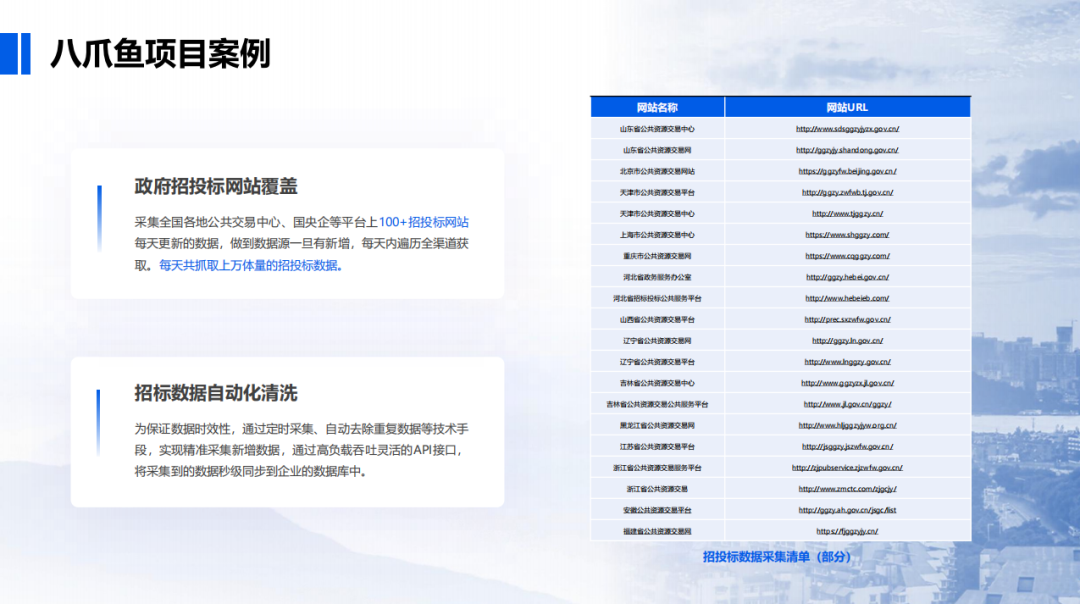Open the www.hljggzyjyw.org.cn link

pyautogui.click(x=847, y=426)
